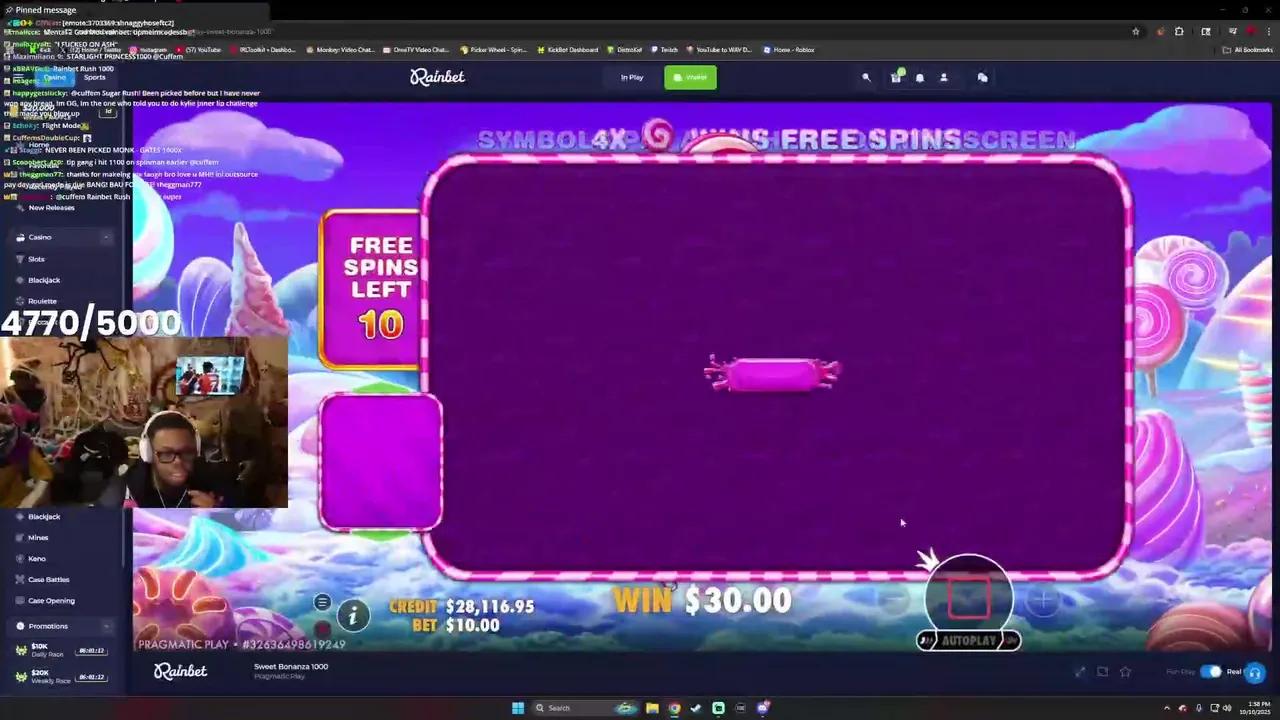1280x720 pixels.
Task: Open Blackjack listed just above Mines
Action: pyautogui.click(x=44, y=517)
